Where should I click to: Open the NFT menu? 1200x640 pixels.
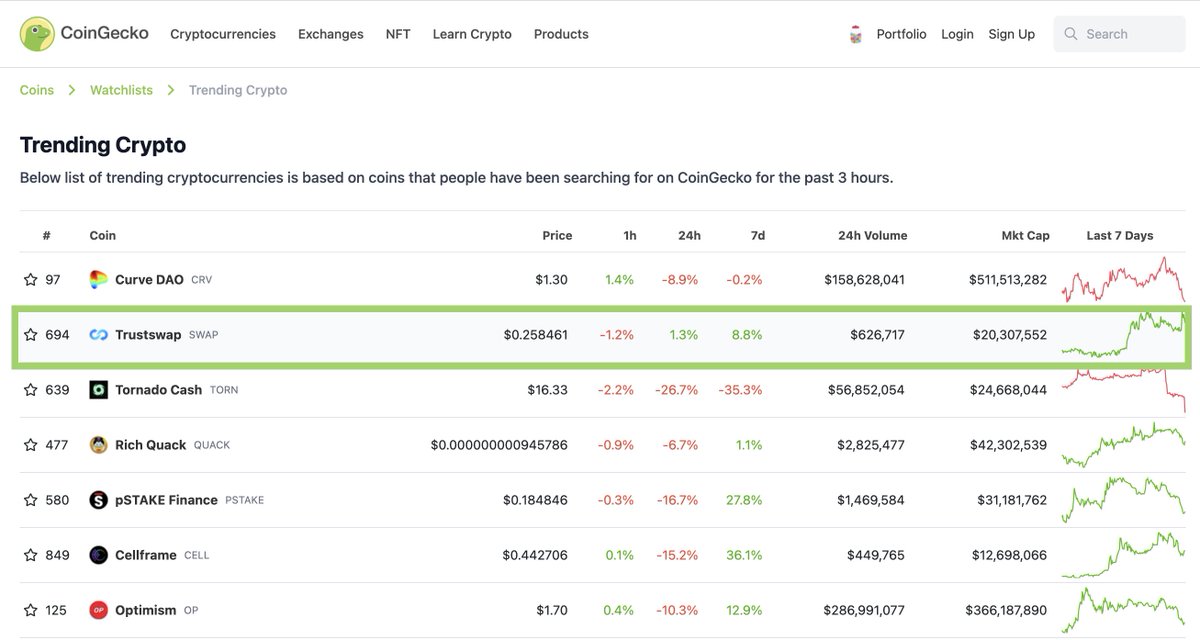(398, 34)
